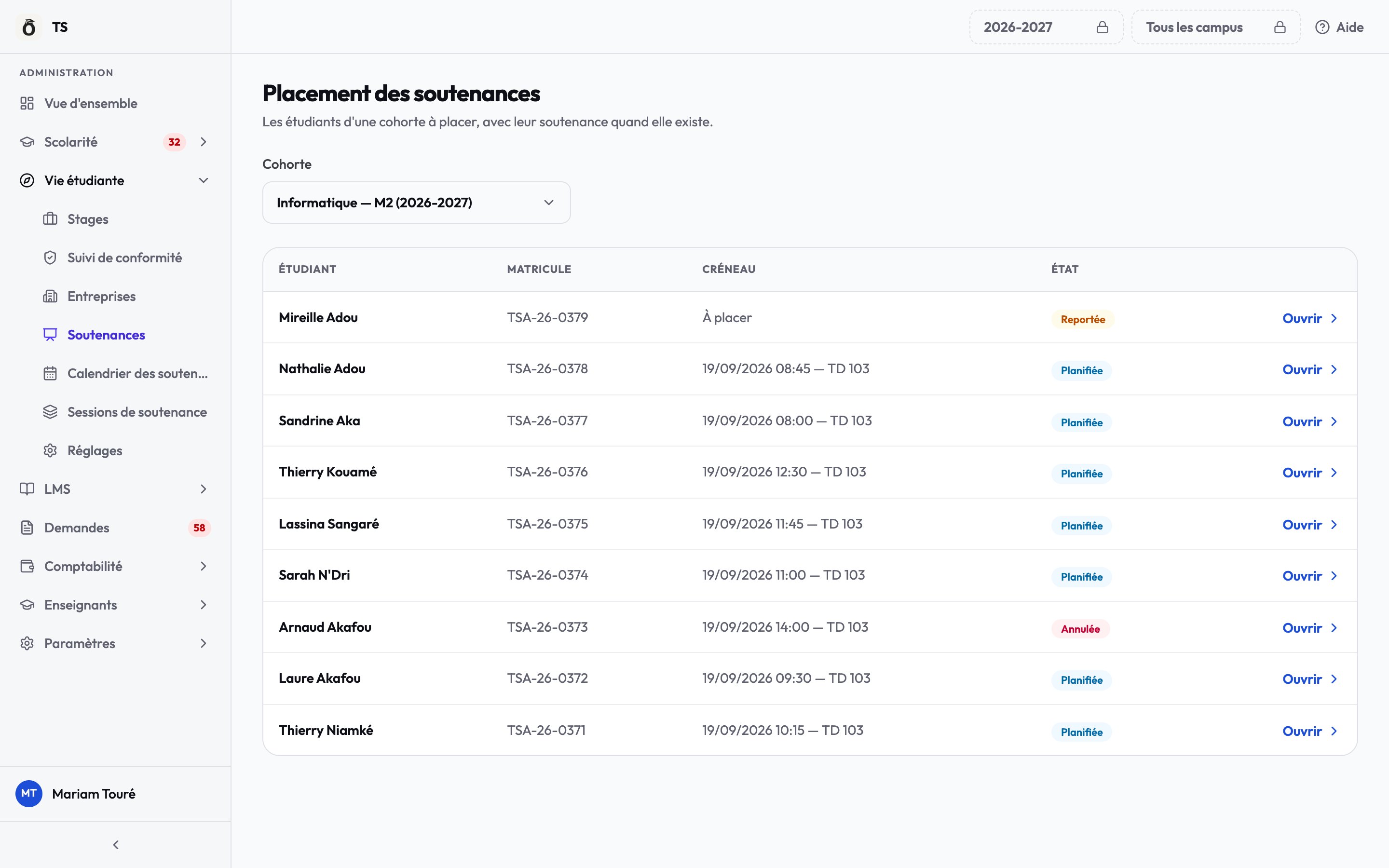Screen dimensions: 1389x868
Task: Expand the LMS section chevron
Action: (x=203, y=489)
